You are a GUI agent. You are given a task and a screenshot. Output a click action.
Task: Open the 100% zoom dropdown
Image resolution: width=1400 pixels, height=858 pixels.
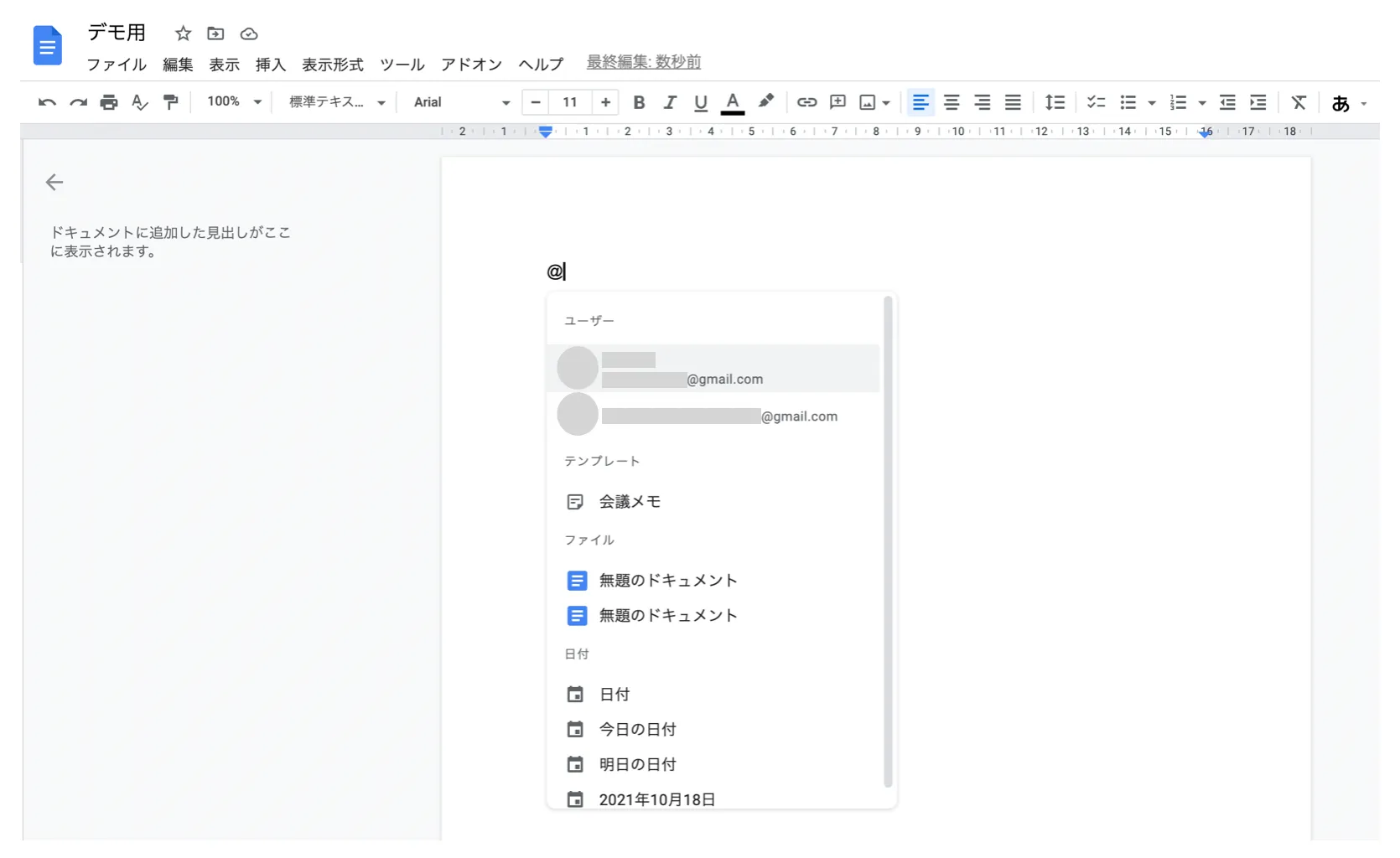(x=235, y=101)
